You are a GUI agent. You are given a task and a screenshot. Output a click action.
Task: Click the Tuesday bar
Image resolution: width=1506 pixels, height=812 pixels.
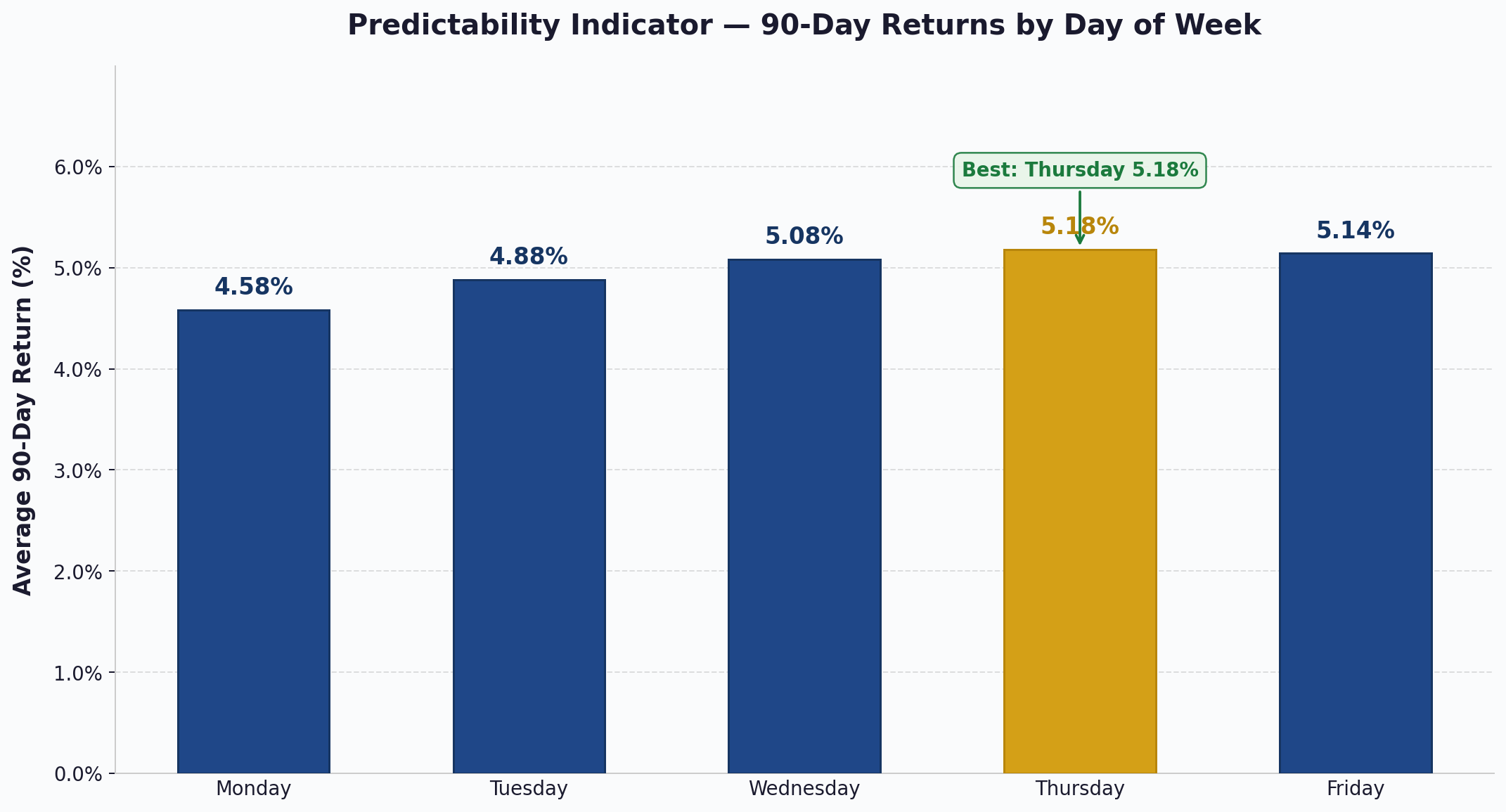pyautogui.click(x=529, y=527)
